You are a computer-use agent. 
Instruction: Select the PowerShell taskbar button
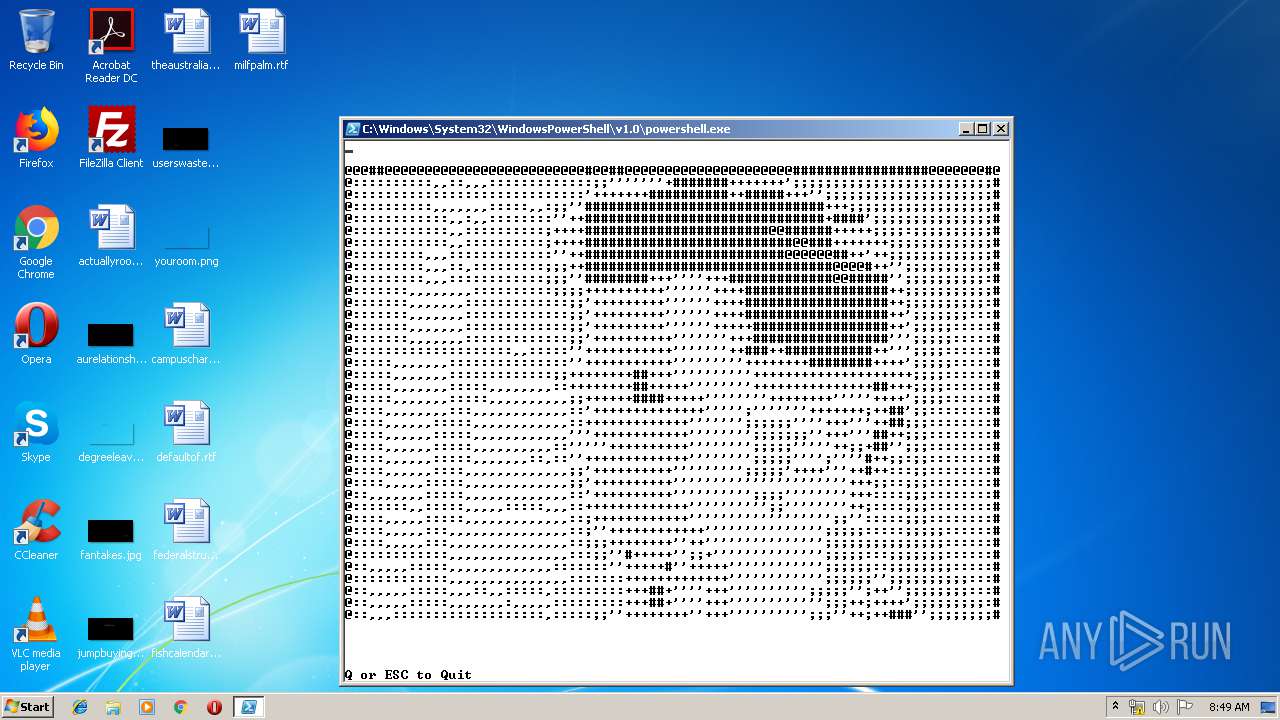click(x=248, y=707)
